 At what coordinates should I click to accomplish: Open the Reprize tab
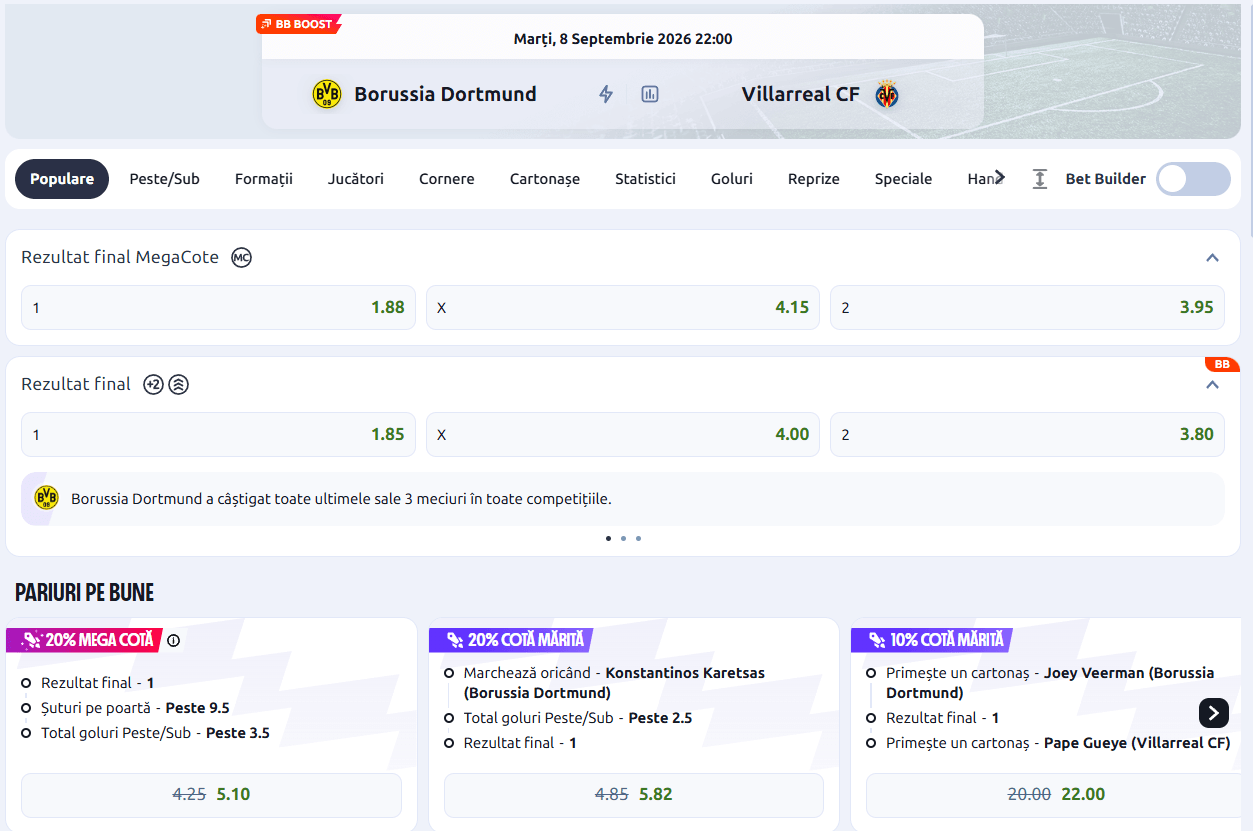point(814,179)
